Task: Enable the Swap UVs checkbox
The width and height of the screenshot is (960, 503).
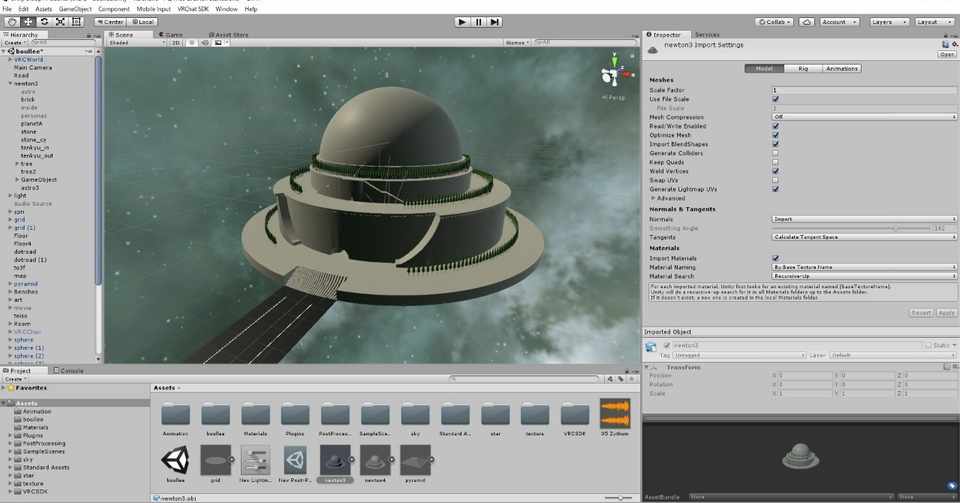Action: tap(776, 180)
